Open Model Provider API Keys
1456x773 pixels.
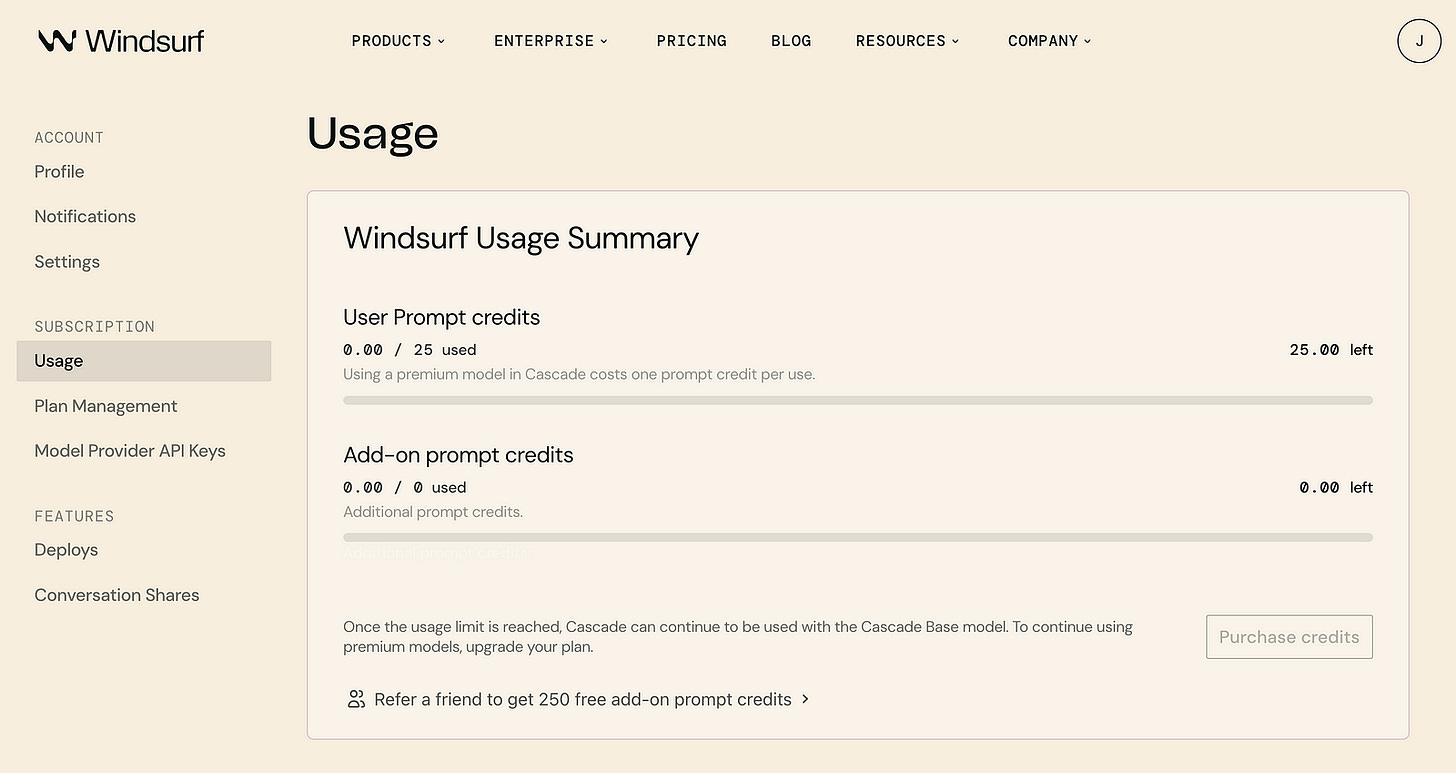[x=130, y=450]
